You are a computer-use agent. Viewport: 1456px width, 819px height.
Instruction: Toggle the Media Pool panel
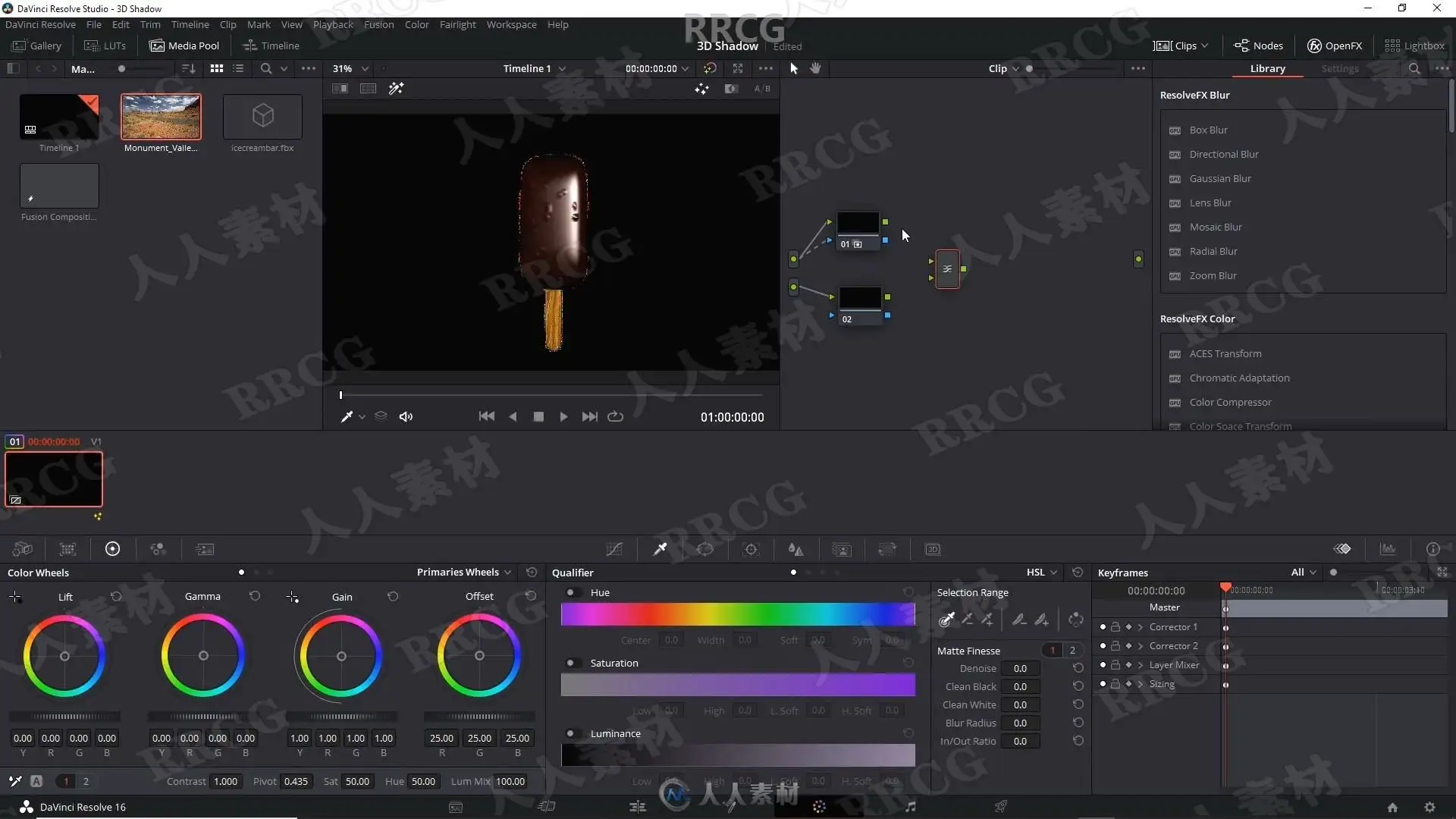(184, 45)
